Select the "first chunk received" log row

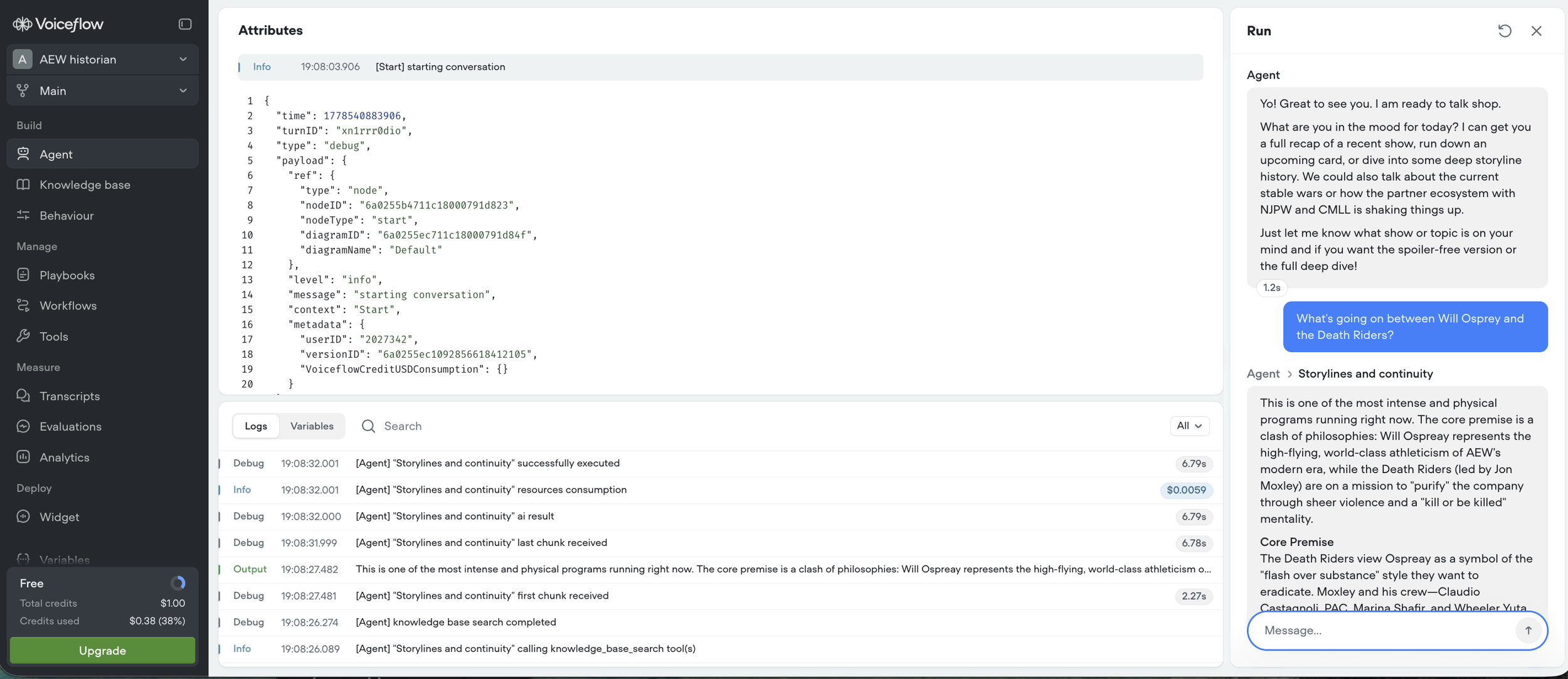[720, 596]
